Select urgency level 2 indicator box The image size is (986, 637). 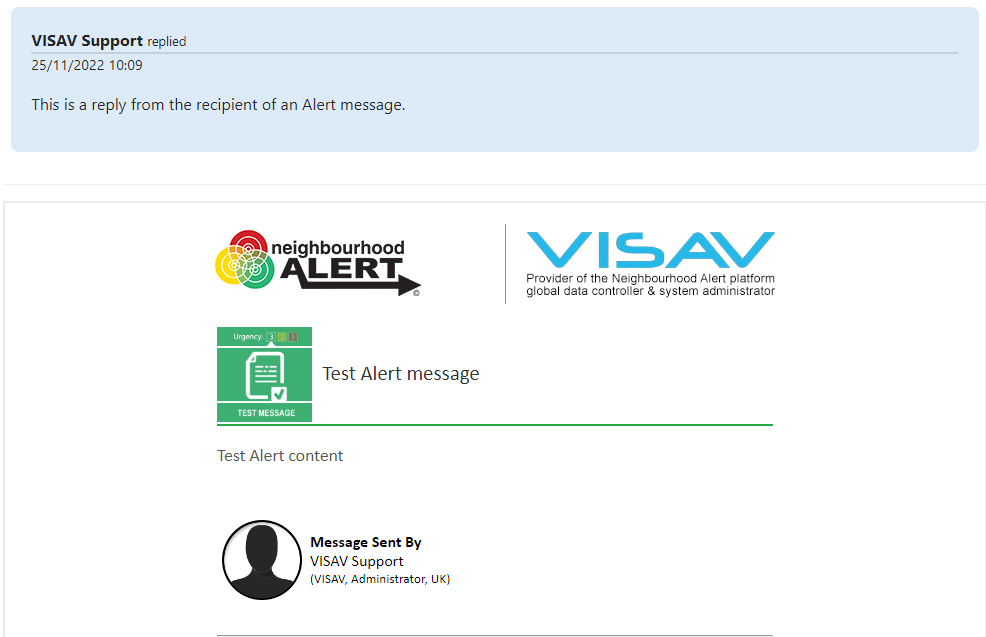pos(282,337)
